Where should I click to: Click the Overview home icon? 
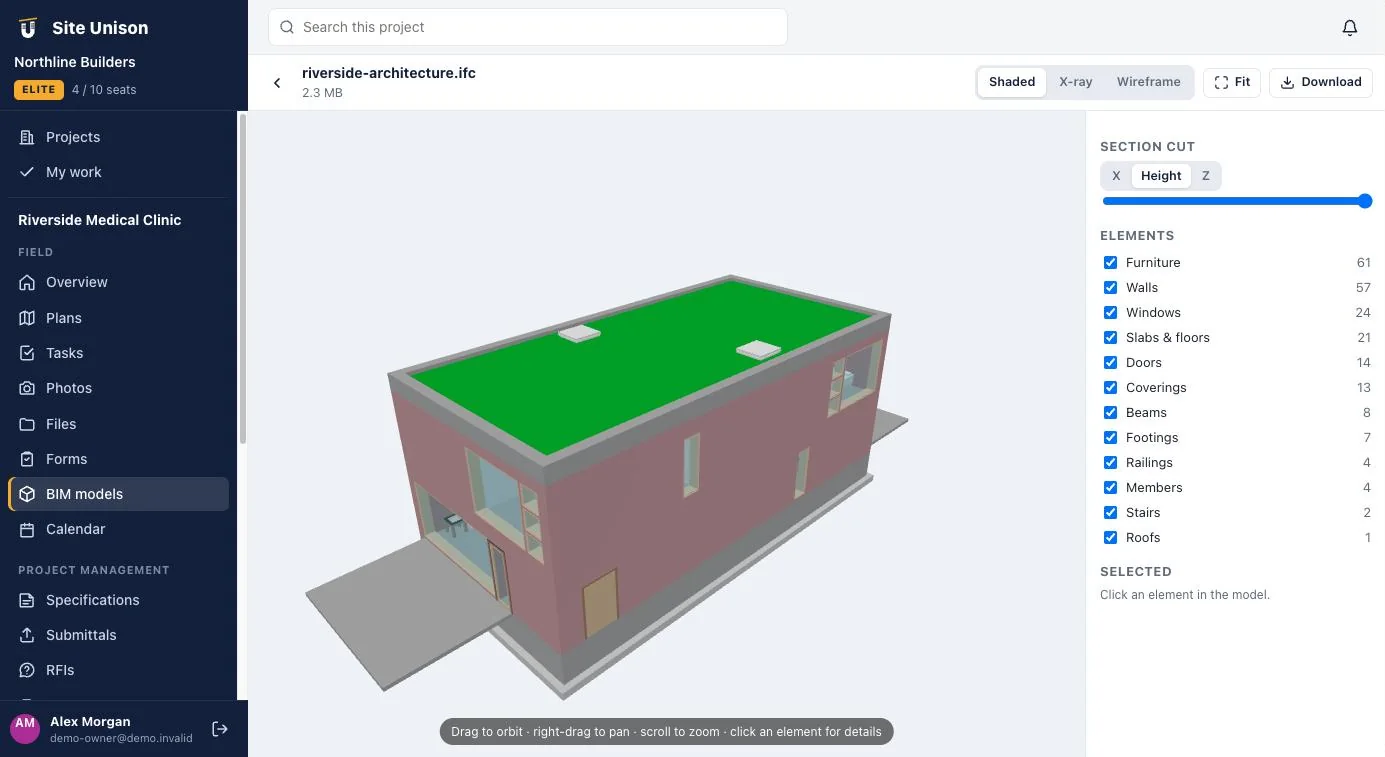coord(27,282)
